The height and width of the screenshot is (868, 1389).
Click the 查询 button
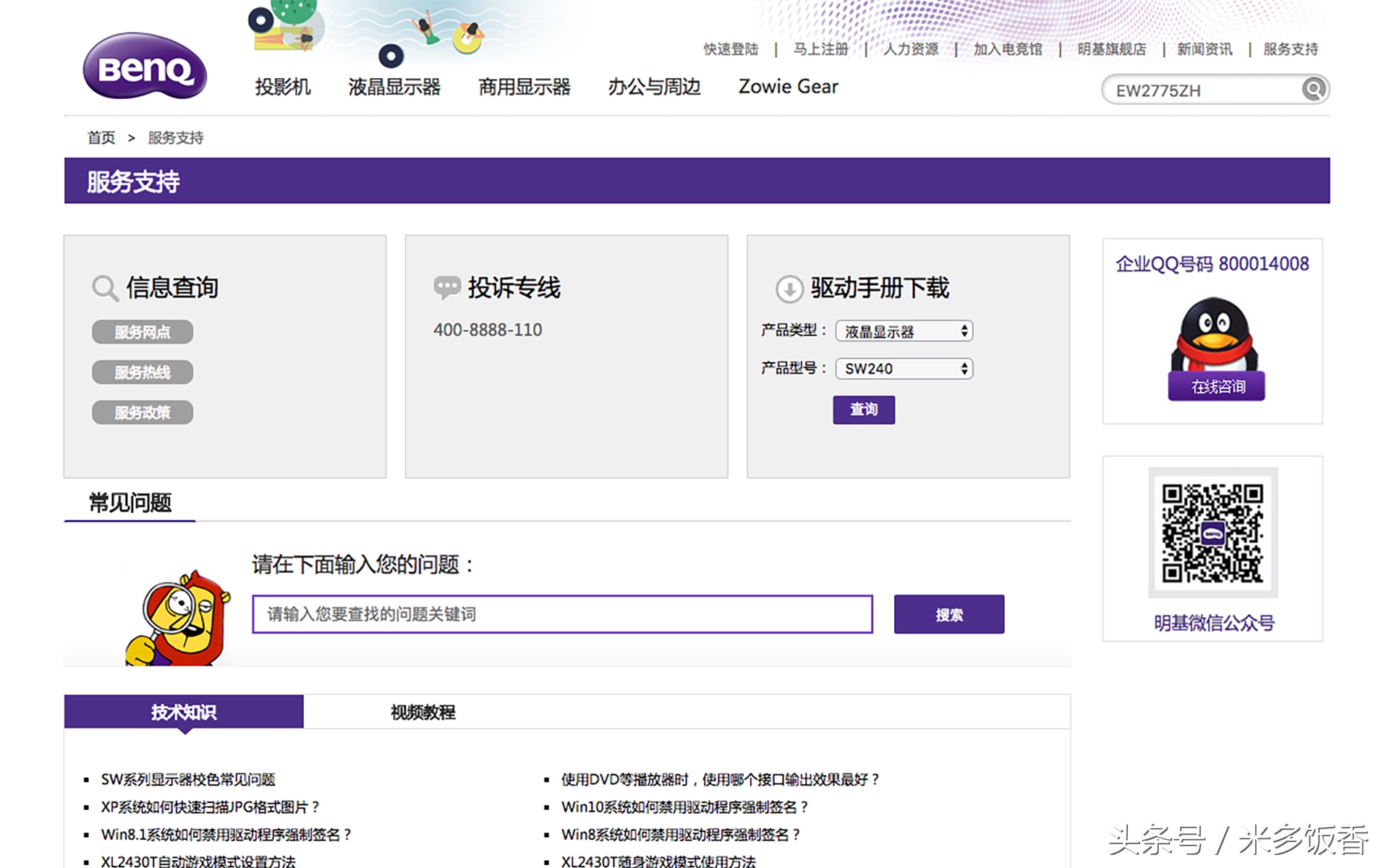pos(864,409)
